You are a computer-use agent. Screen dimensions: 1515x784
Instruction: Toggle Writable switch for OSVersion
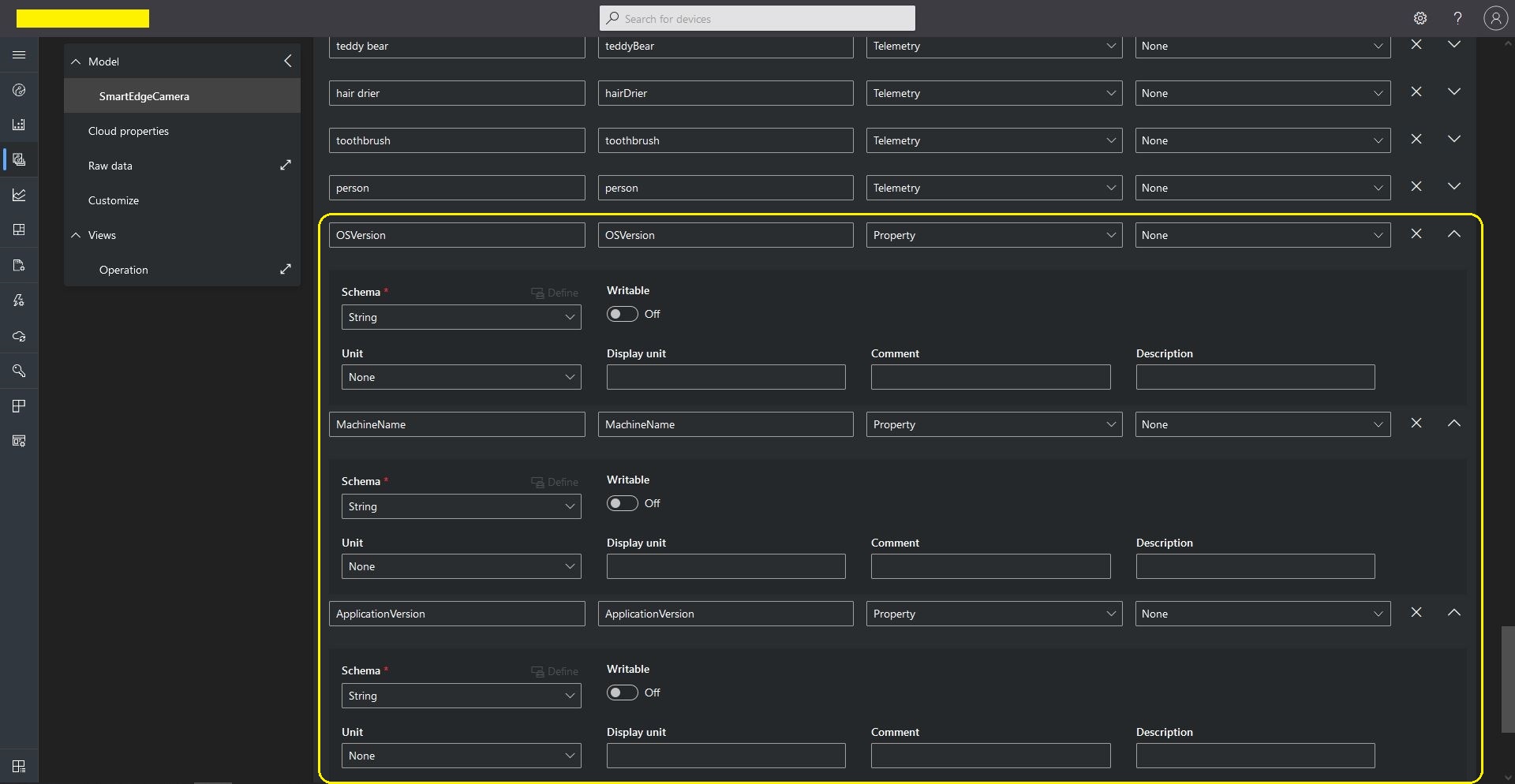(x=622, y=314)
